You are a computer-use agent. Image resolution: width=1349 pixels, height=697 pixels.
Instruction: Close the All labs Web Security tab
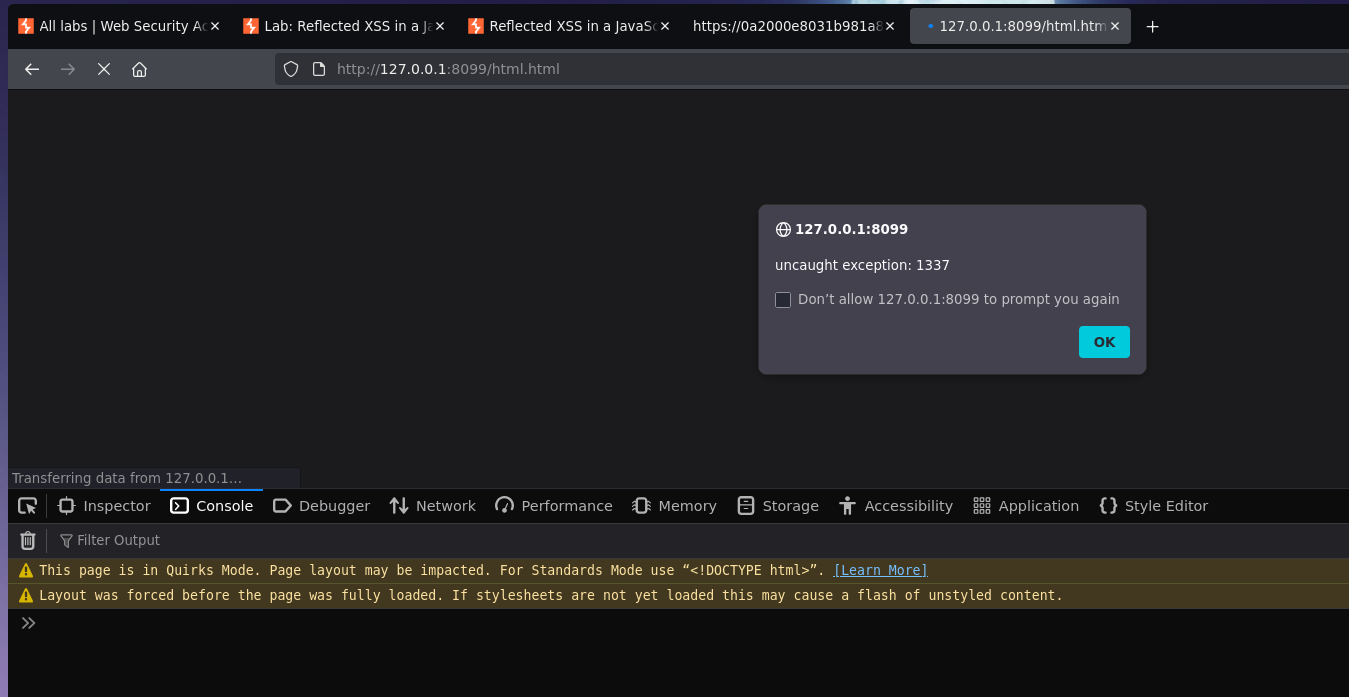click(x=214, y=26)
